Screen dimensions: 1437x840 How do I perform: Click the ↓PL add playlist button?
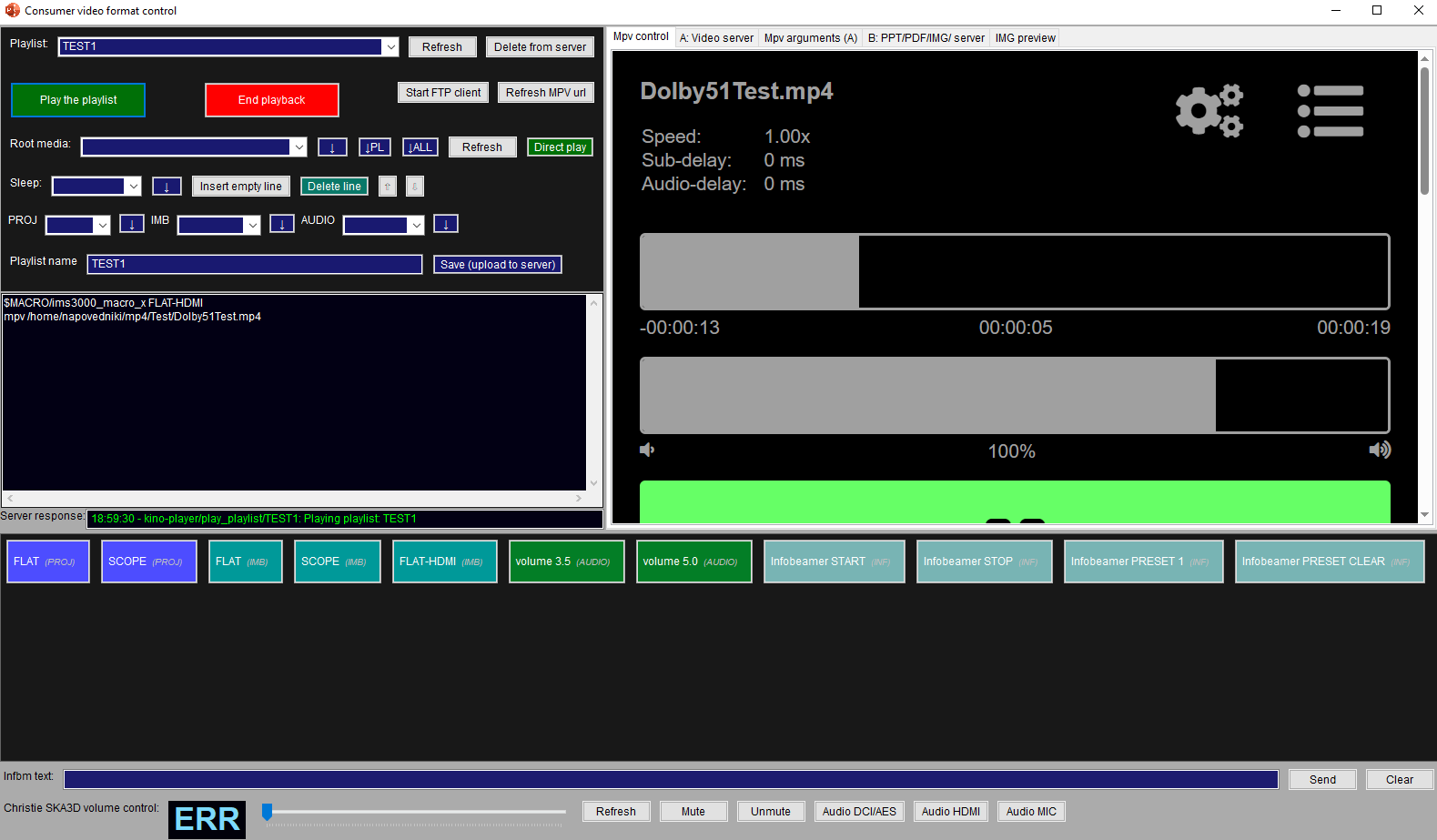point(375,147)
